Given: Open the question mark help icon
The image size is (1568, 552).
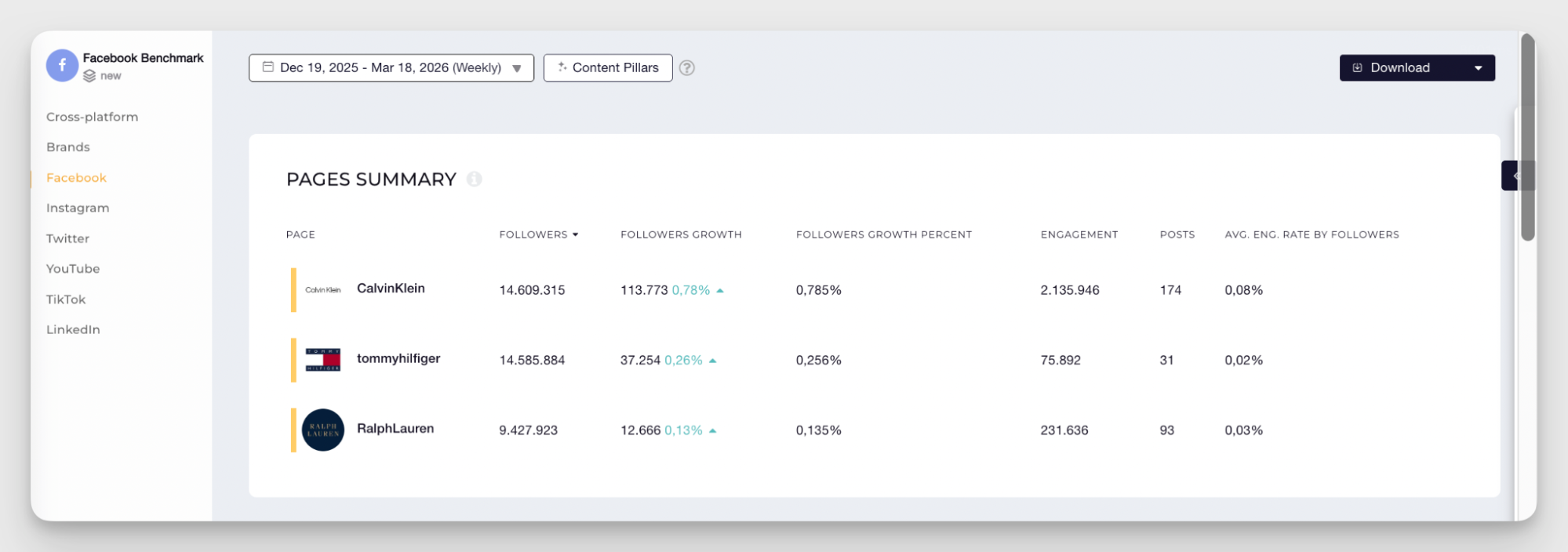Looking at the screenshot, I should pos(687,68).
